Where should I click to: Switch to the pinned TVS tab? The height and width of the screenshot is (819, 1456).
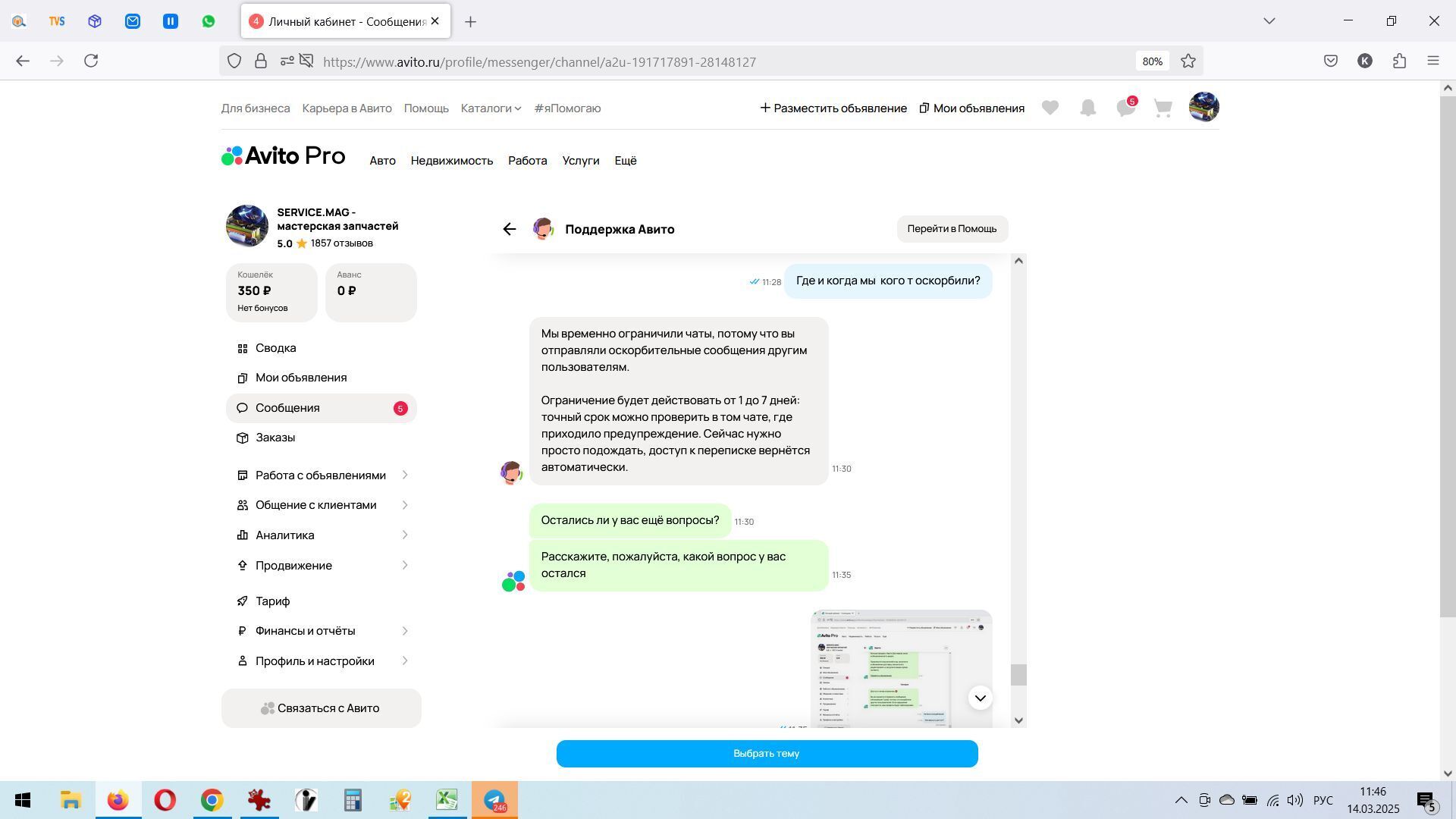[x=57, y=21]
